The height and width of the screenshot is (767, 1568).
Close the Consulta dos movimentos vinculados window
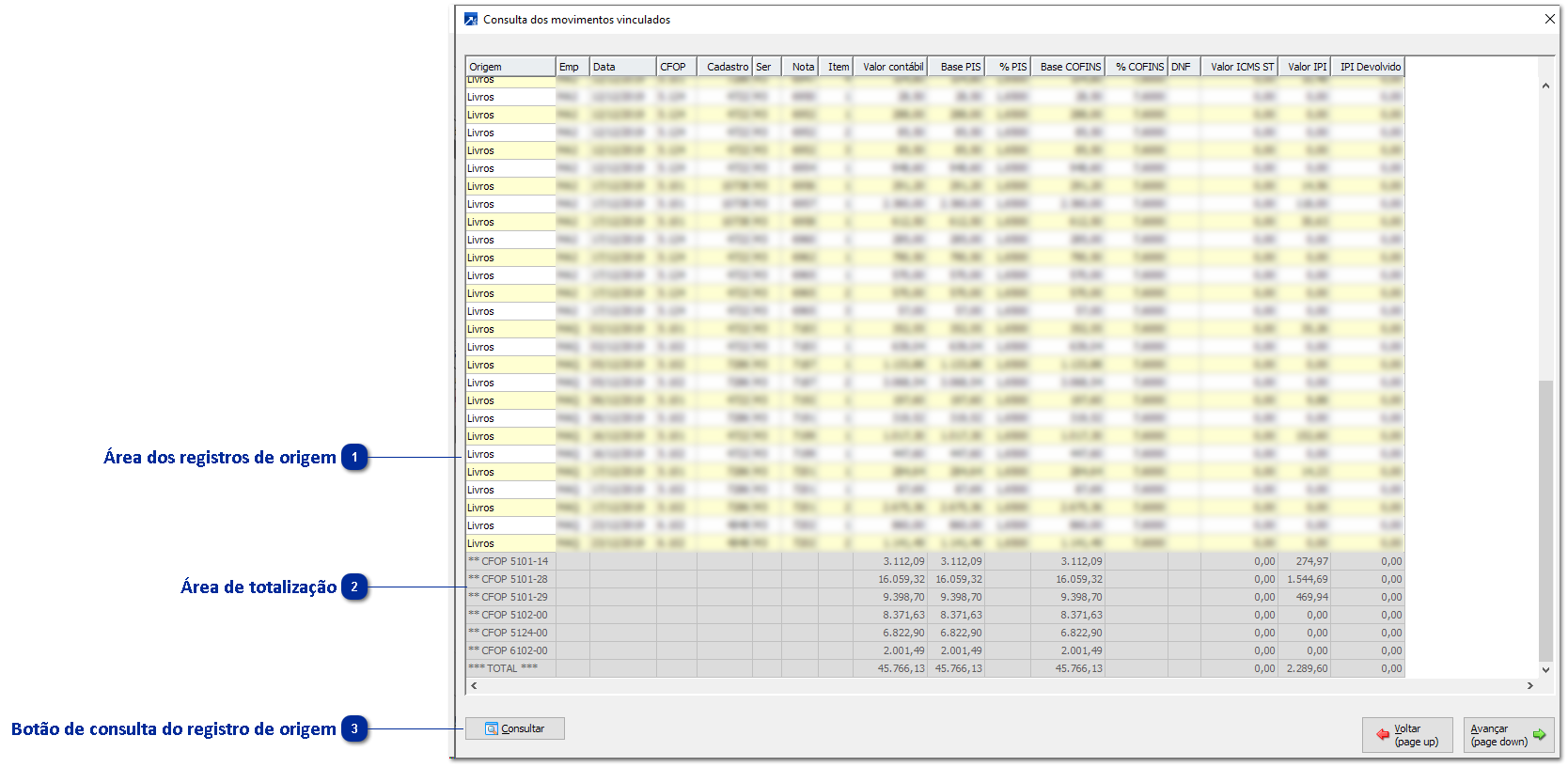click(1549, 19)
